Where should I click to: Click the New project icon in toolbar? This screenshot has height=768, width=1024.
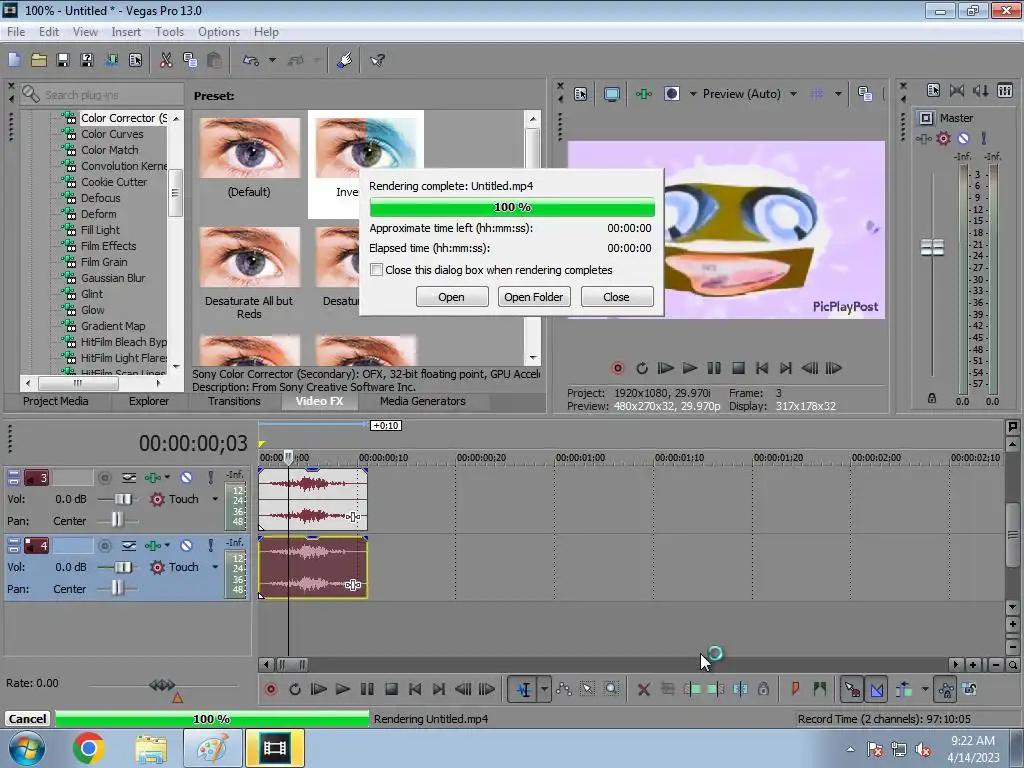14,60
